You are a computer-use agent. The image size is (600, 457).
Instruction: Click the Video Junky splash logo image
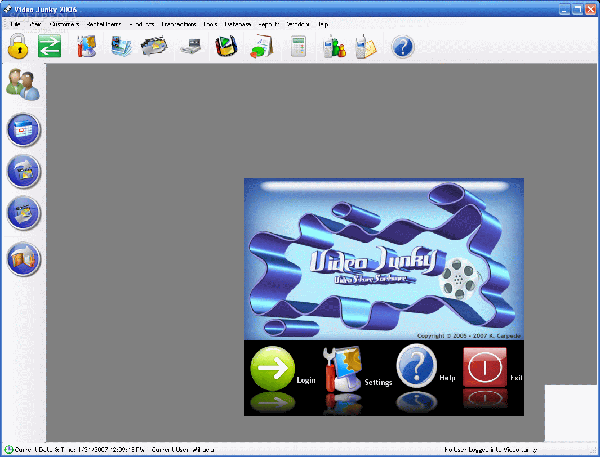tap(384, 259)
